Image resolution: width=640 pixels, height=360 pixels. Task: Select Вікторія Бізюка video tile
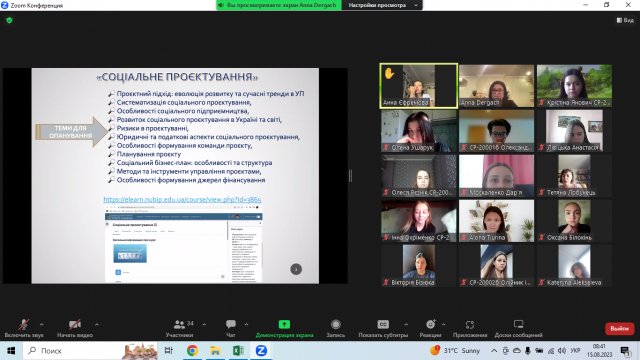419,265
